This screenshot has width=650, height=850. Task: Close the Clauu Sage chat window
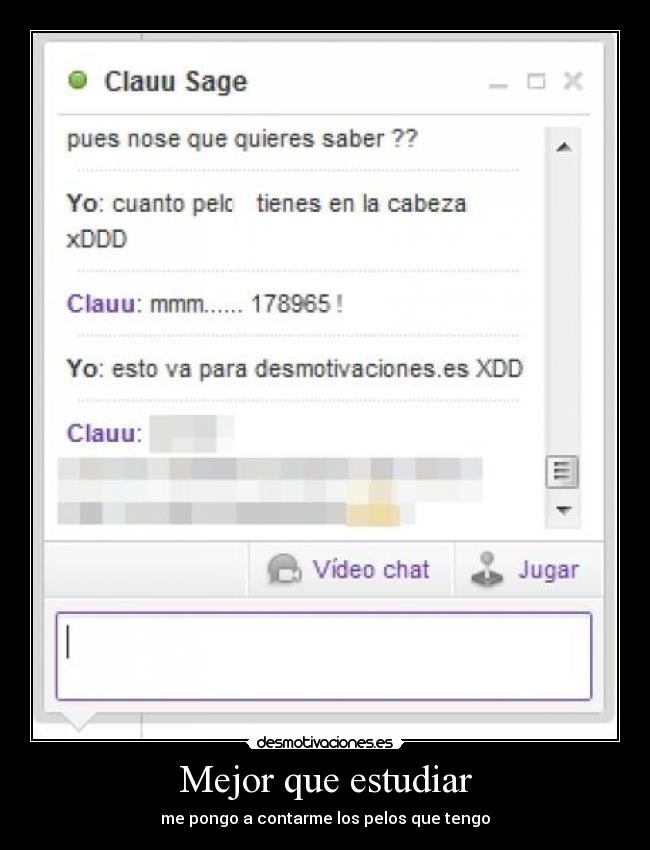[x=572, y=81]
